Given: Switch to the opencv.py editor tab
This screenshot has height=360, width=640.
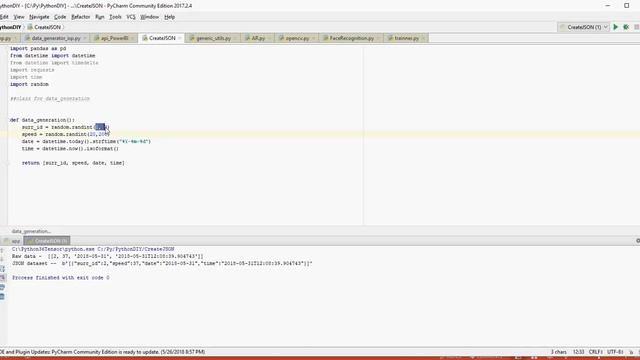Looking at the screenshot, I should (297, 38).
